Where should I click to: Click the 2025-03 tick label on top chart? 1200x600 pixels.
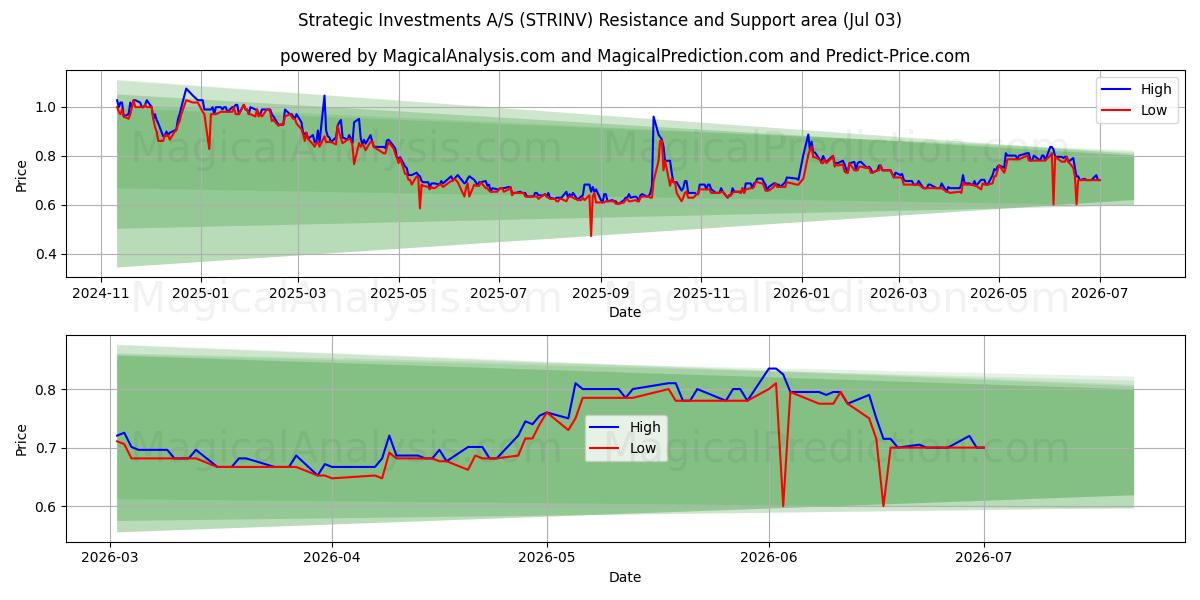pyautogui.click(x=298, y=294)
